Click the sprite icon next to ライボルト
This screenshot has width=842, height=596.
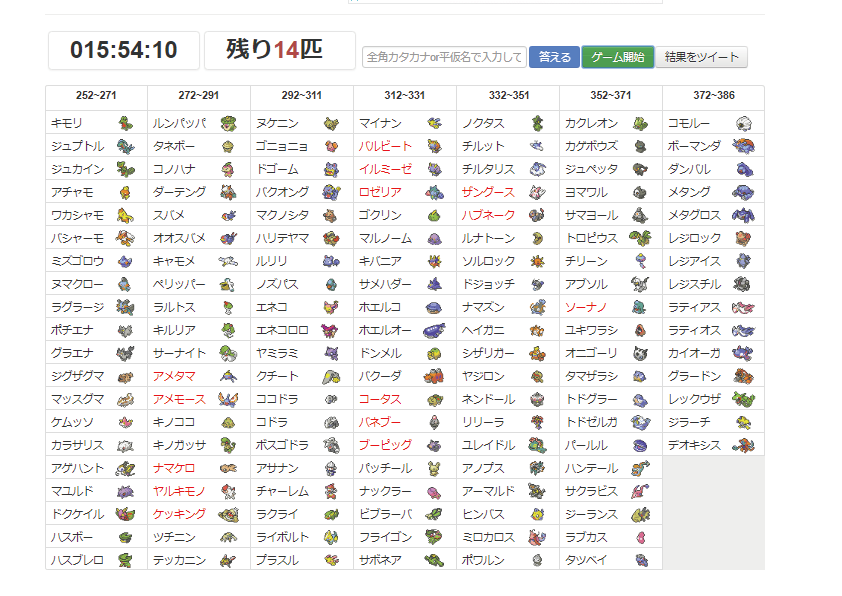331,537
